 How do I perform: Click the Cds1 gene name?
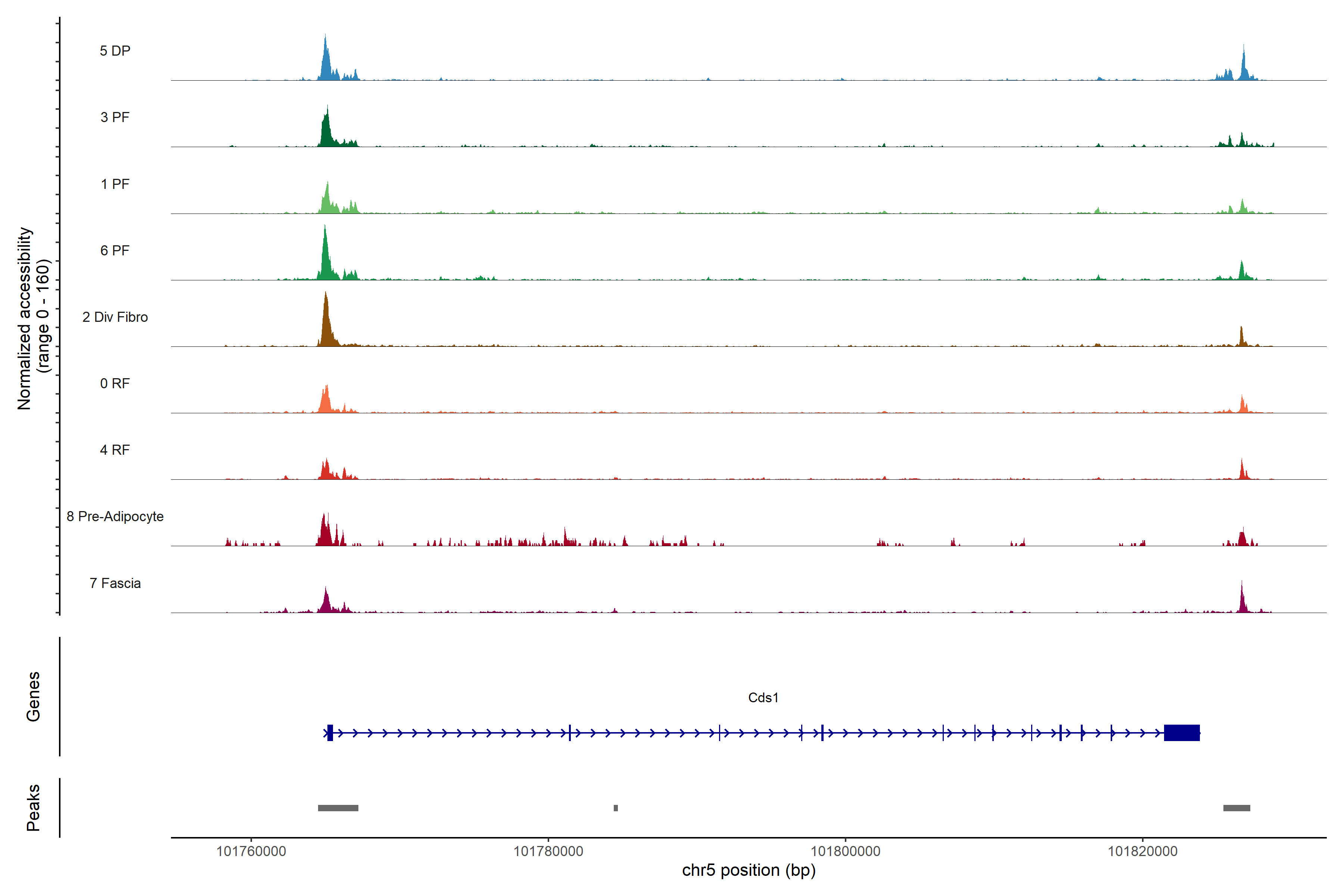(x=763, y=698)
